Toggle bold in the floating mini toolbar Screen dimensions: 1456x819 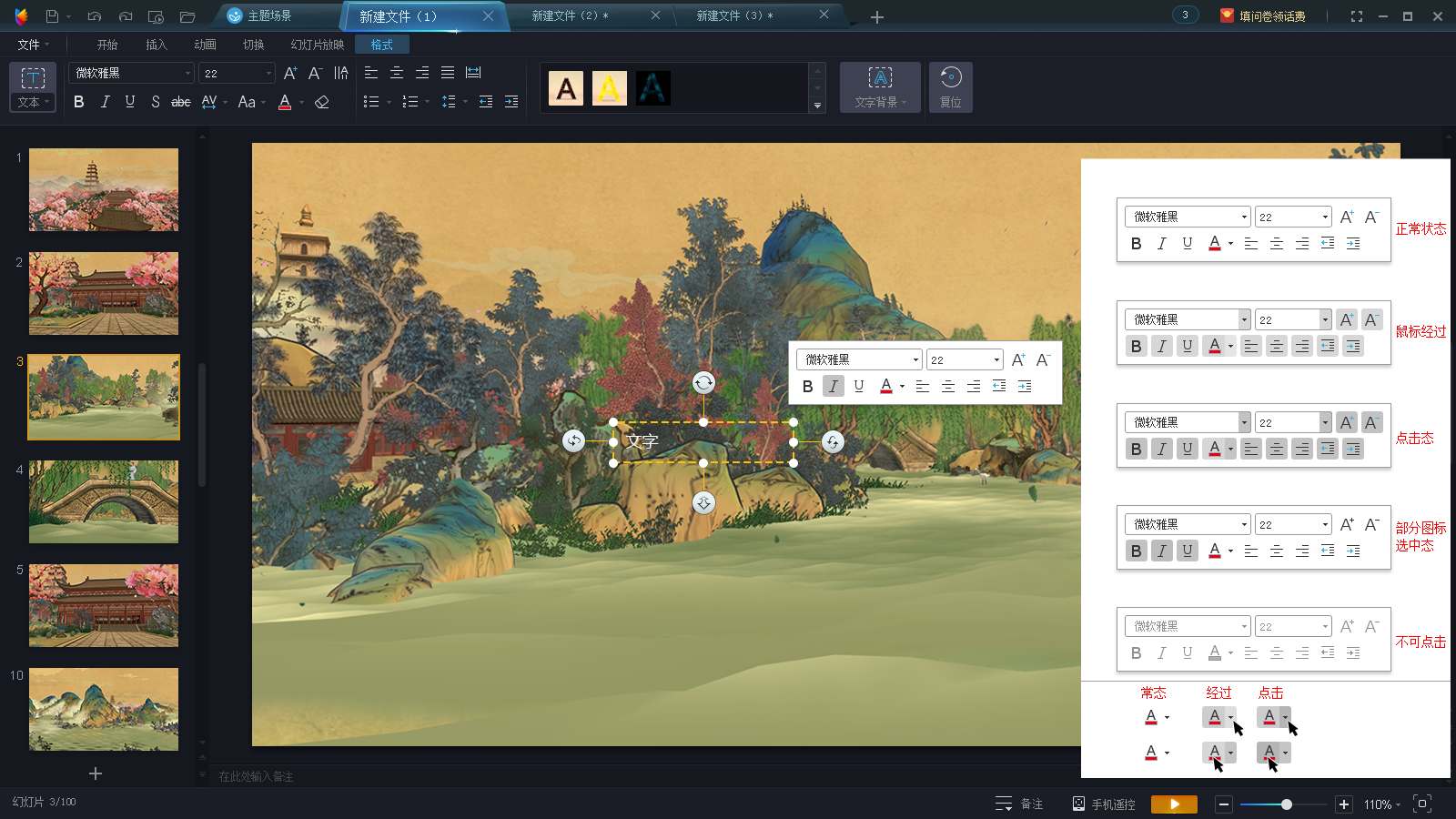coord(807,387)
